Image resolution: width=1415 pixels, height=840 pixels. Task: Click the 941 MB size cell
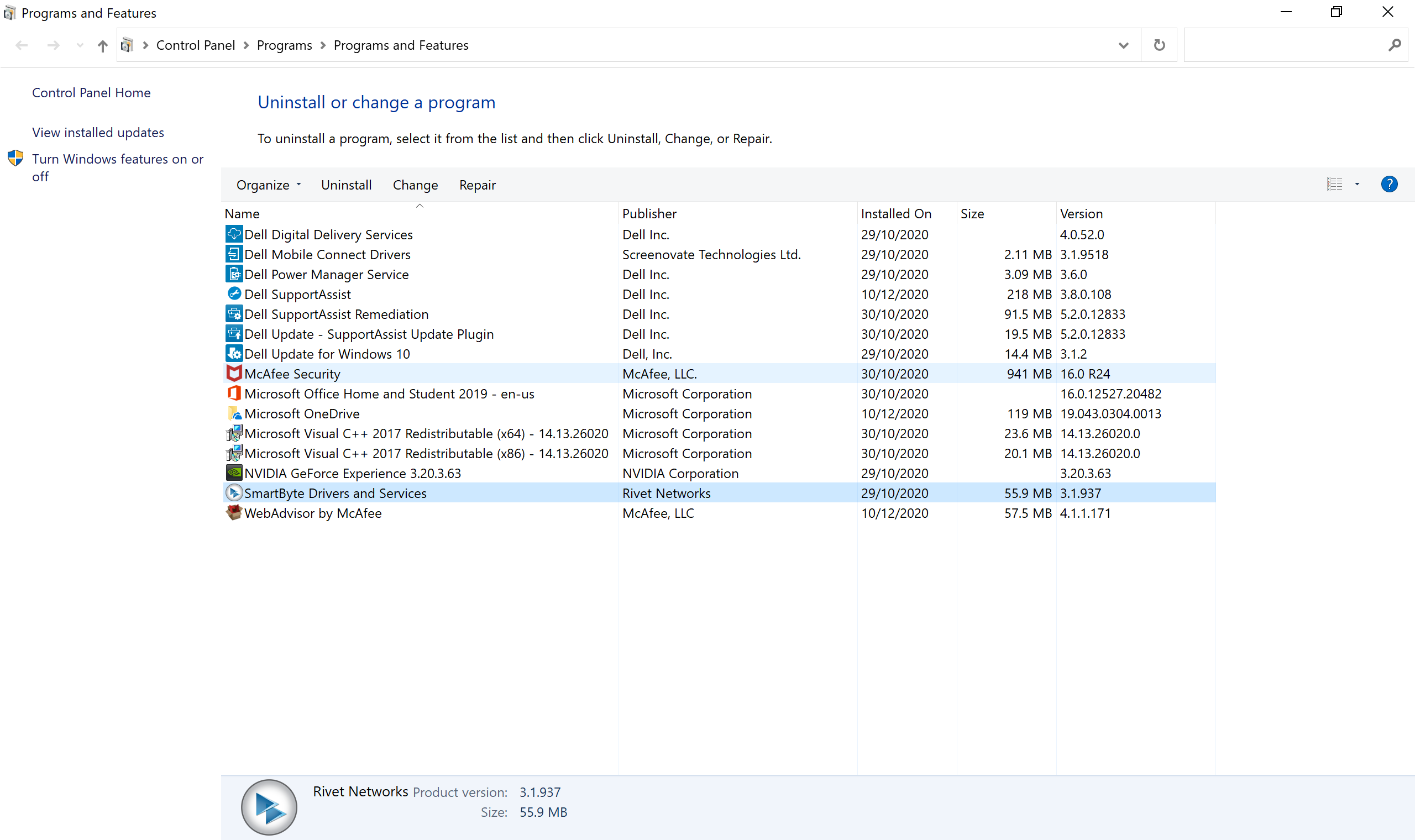tap(1029, 374)
